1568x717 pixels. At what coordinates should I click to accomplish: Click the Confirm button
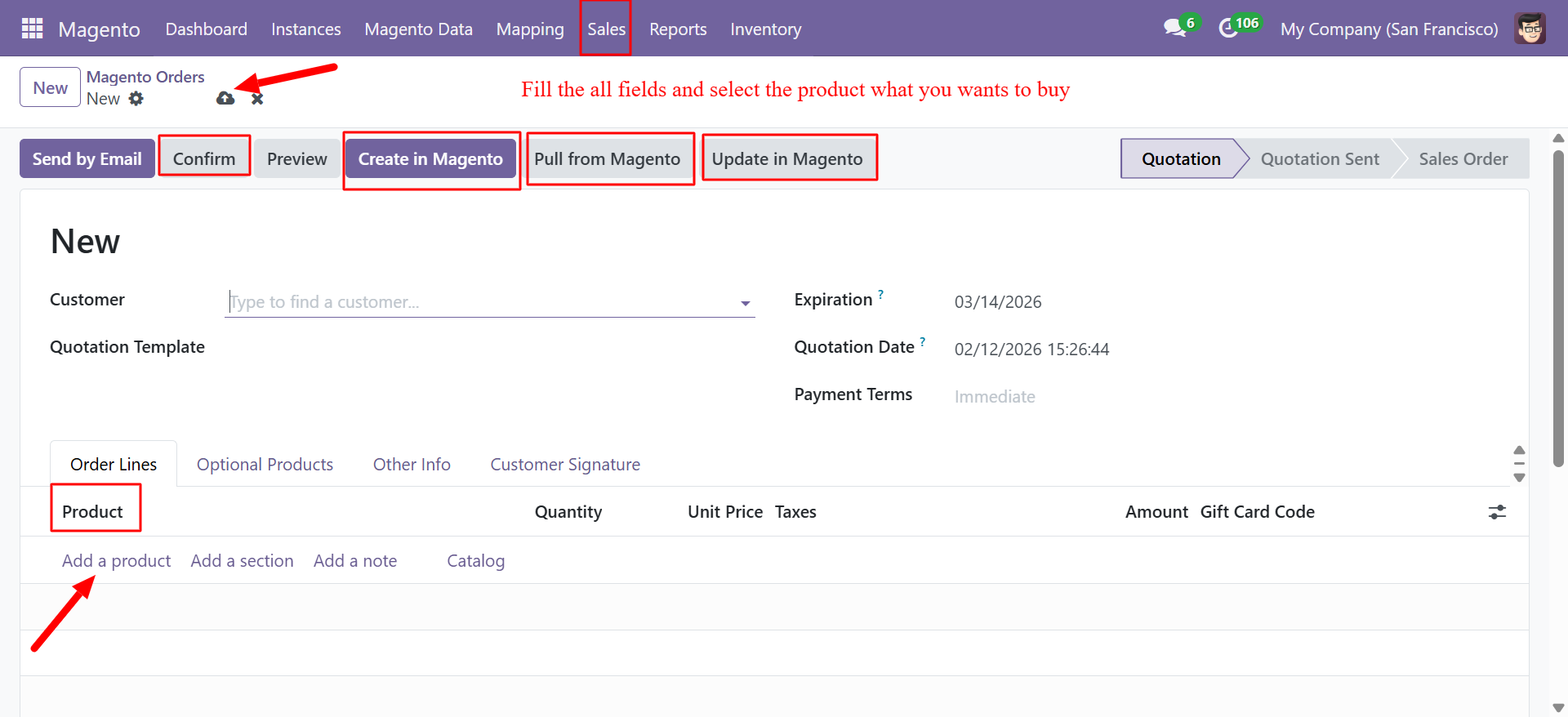click(204, 158)
